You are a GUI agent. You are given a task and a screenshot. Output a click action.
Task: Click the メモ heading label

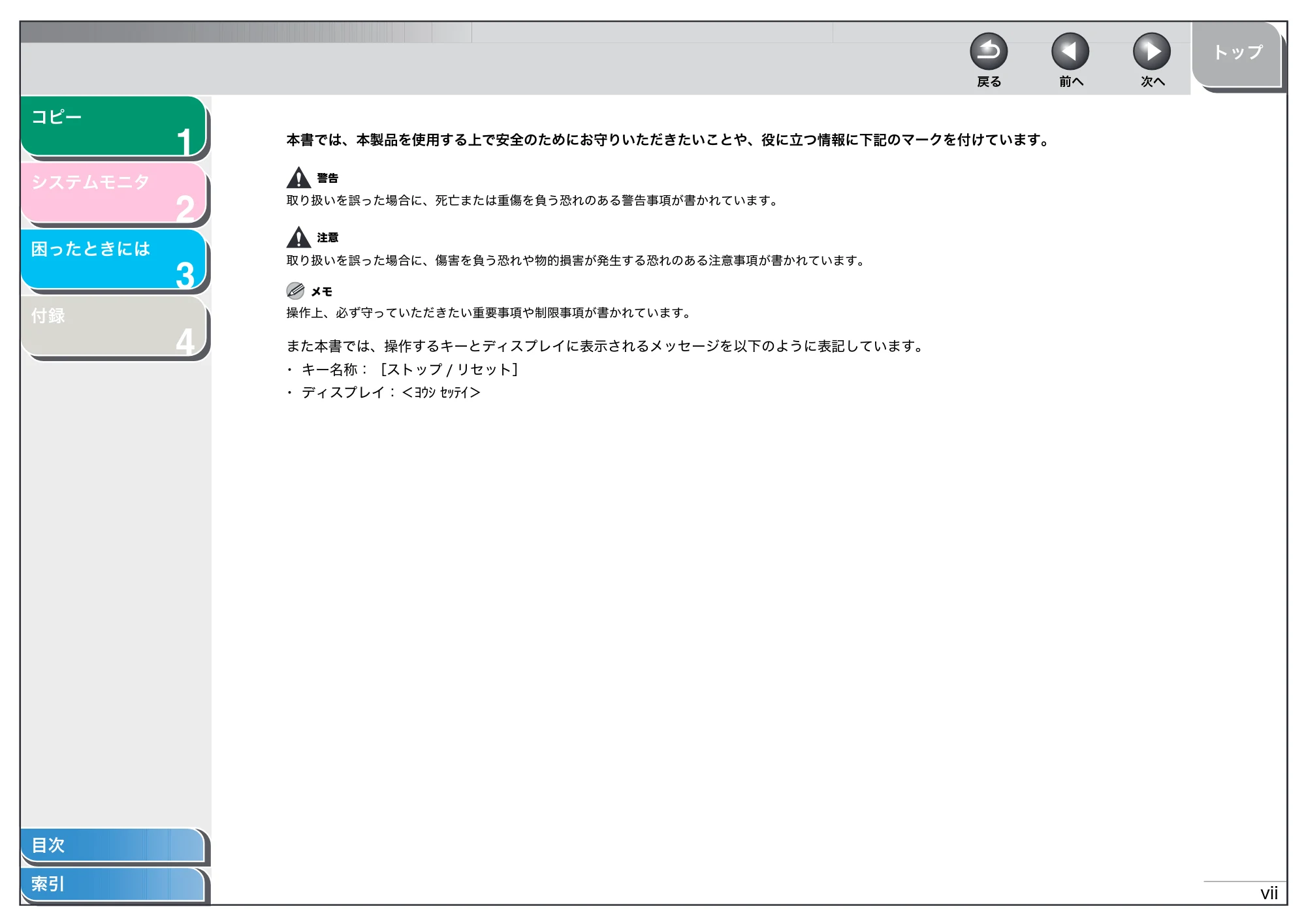[322, 292]
